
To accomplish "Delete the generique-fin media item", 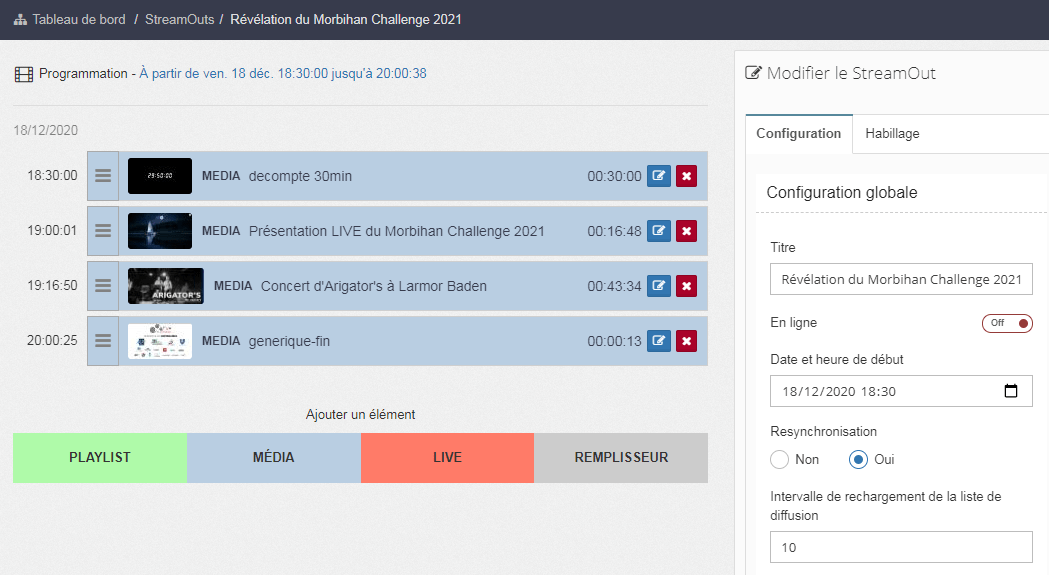I will 686,341.
